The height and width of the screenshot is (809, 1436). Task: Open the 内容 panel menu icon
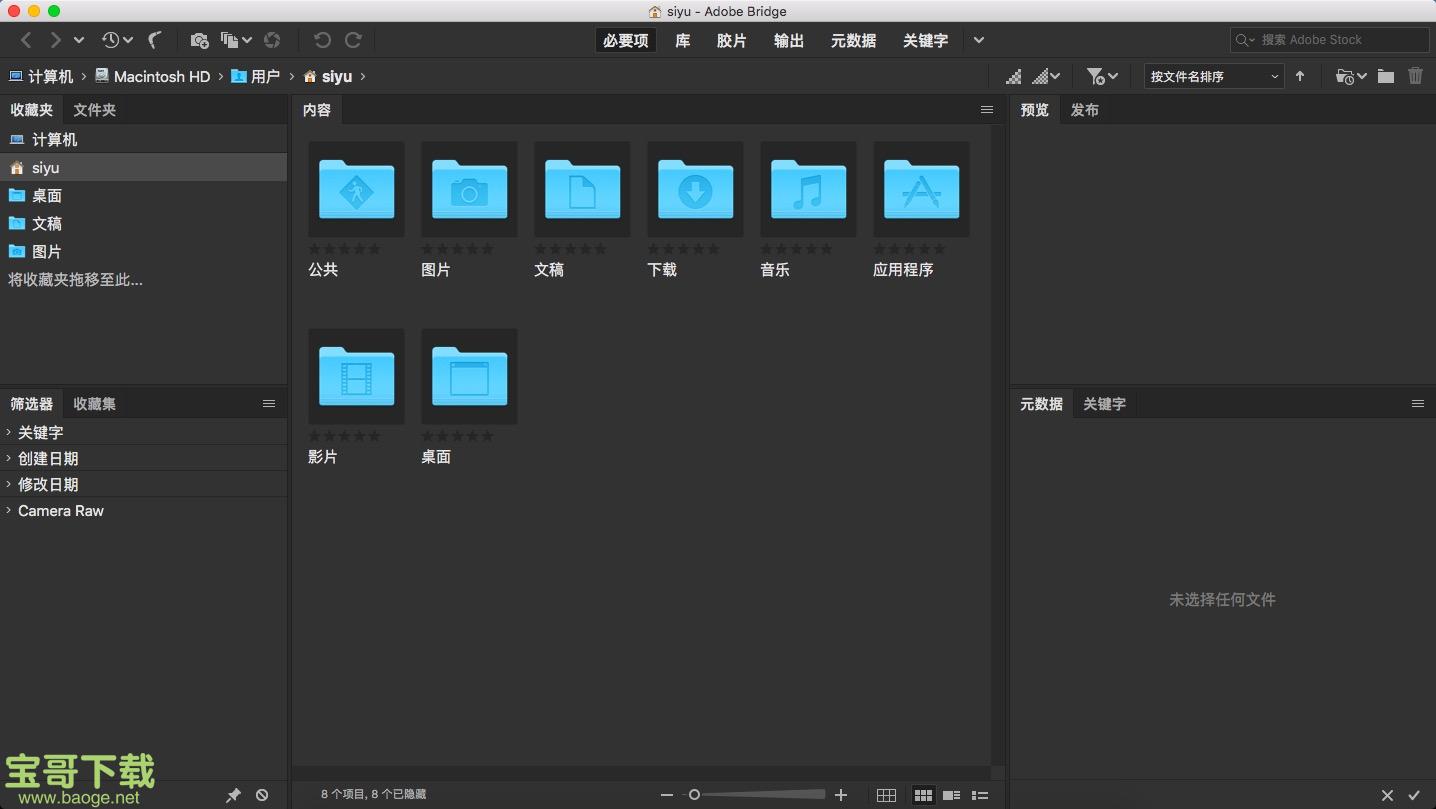tap(987, 110)
